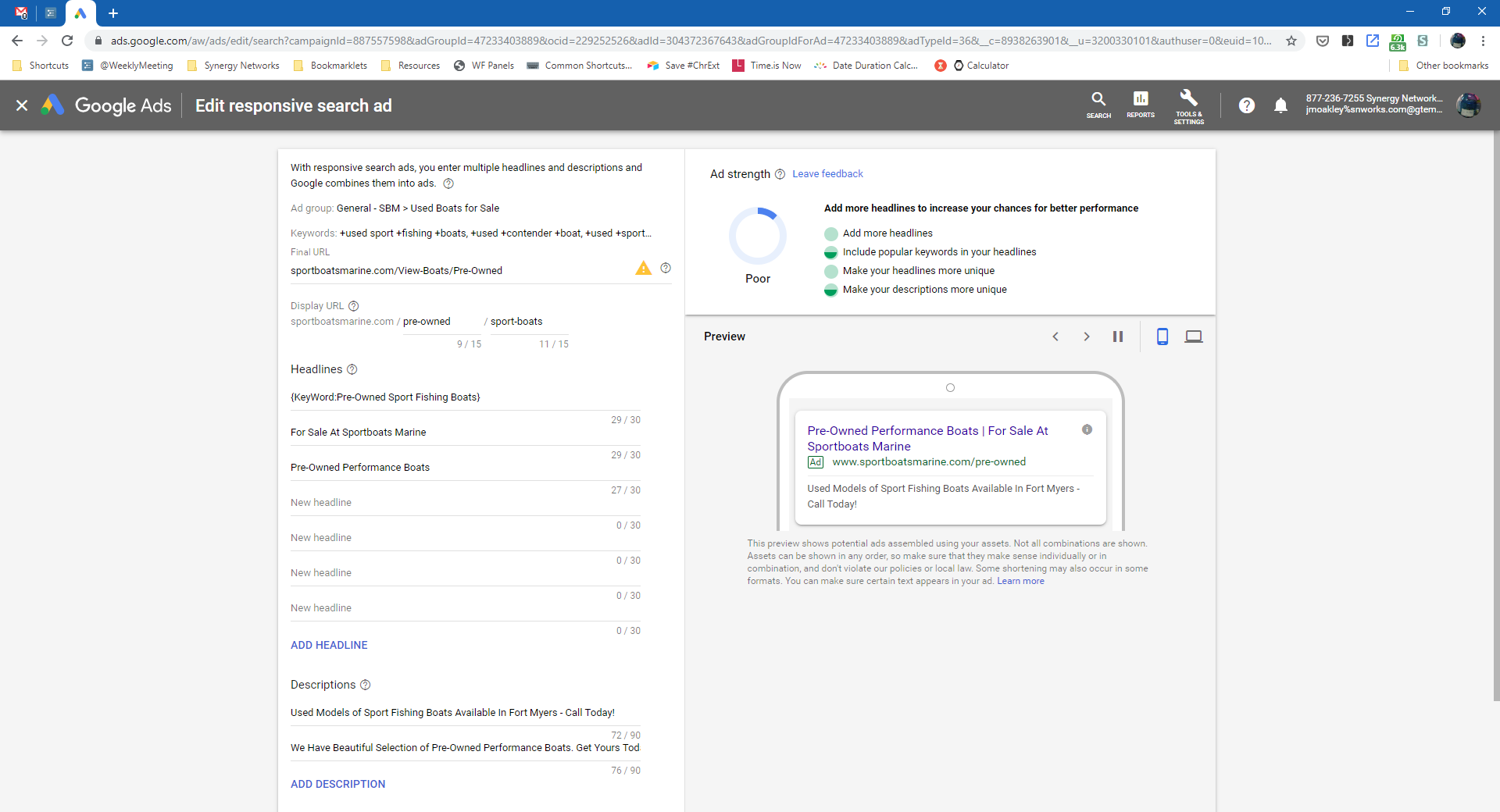Open the Time.is Now bookmark
Viewport: 1500px width, 812px height.
coord(766,66)
